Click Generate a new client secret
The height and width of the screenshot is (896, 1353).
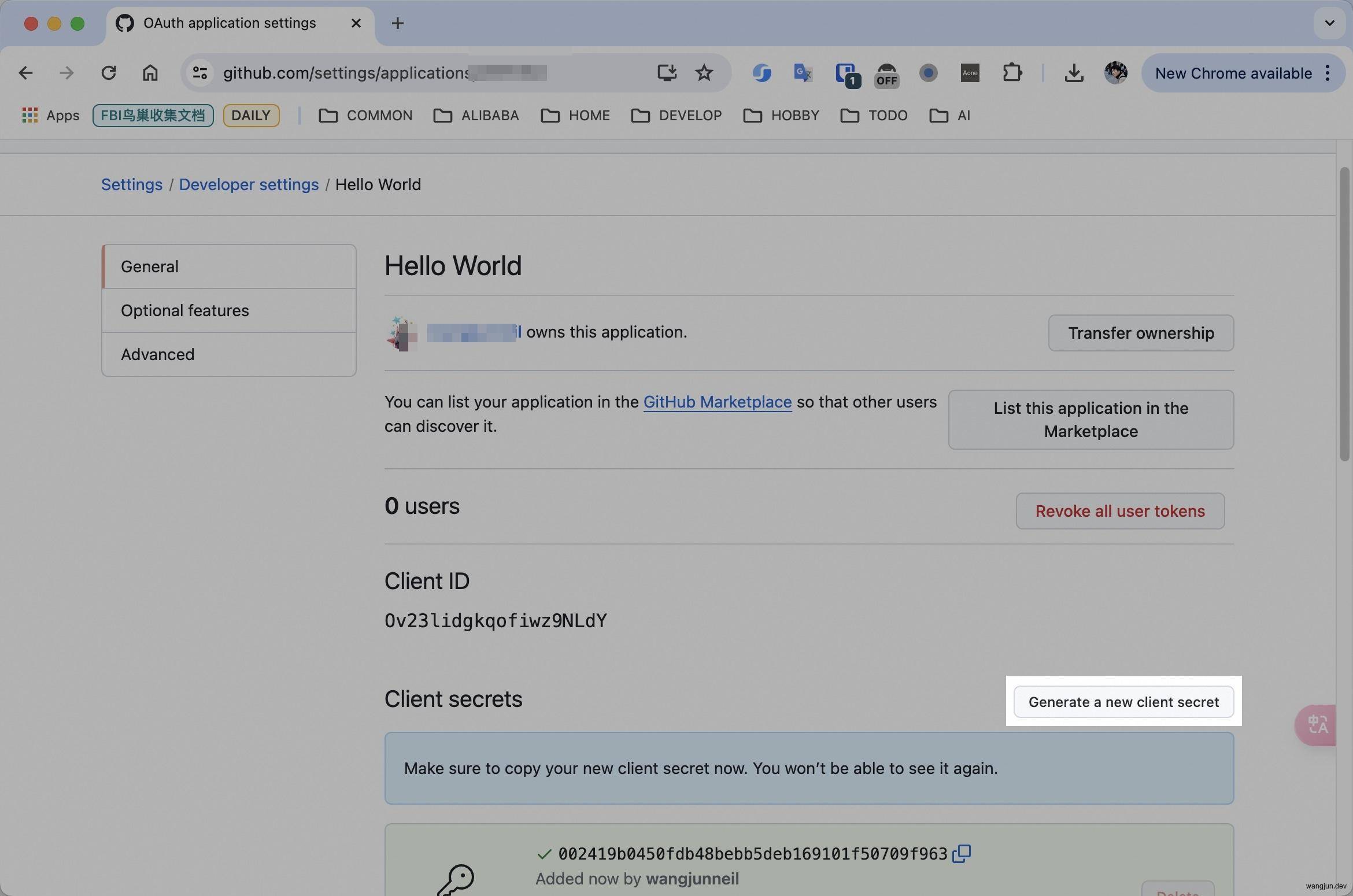click(x=1123, y=702)
